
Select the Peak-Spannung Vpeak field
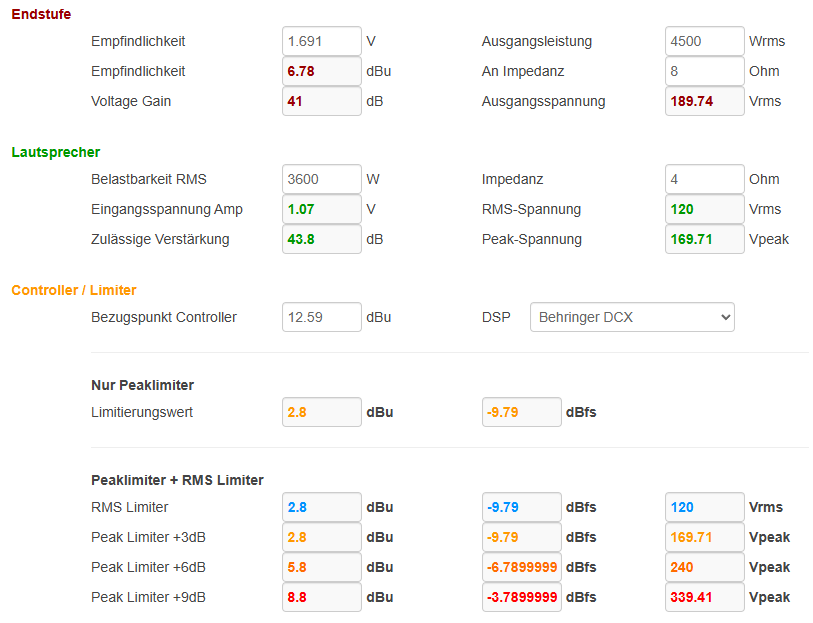click(704, 239)
